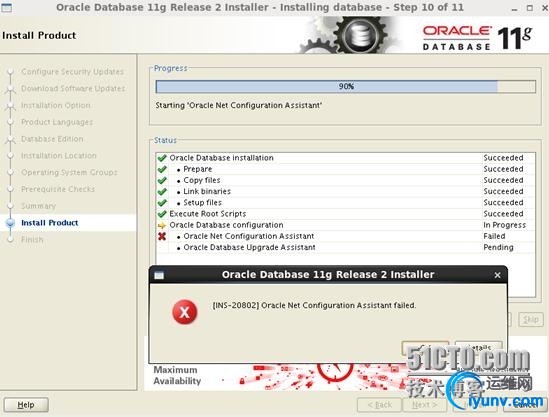Click green check for Oracle Database installation
549x417 pixels.
(162, 158)
